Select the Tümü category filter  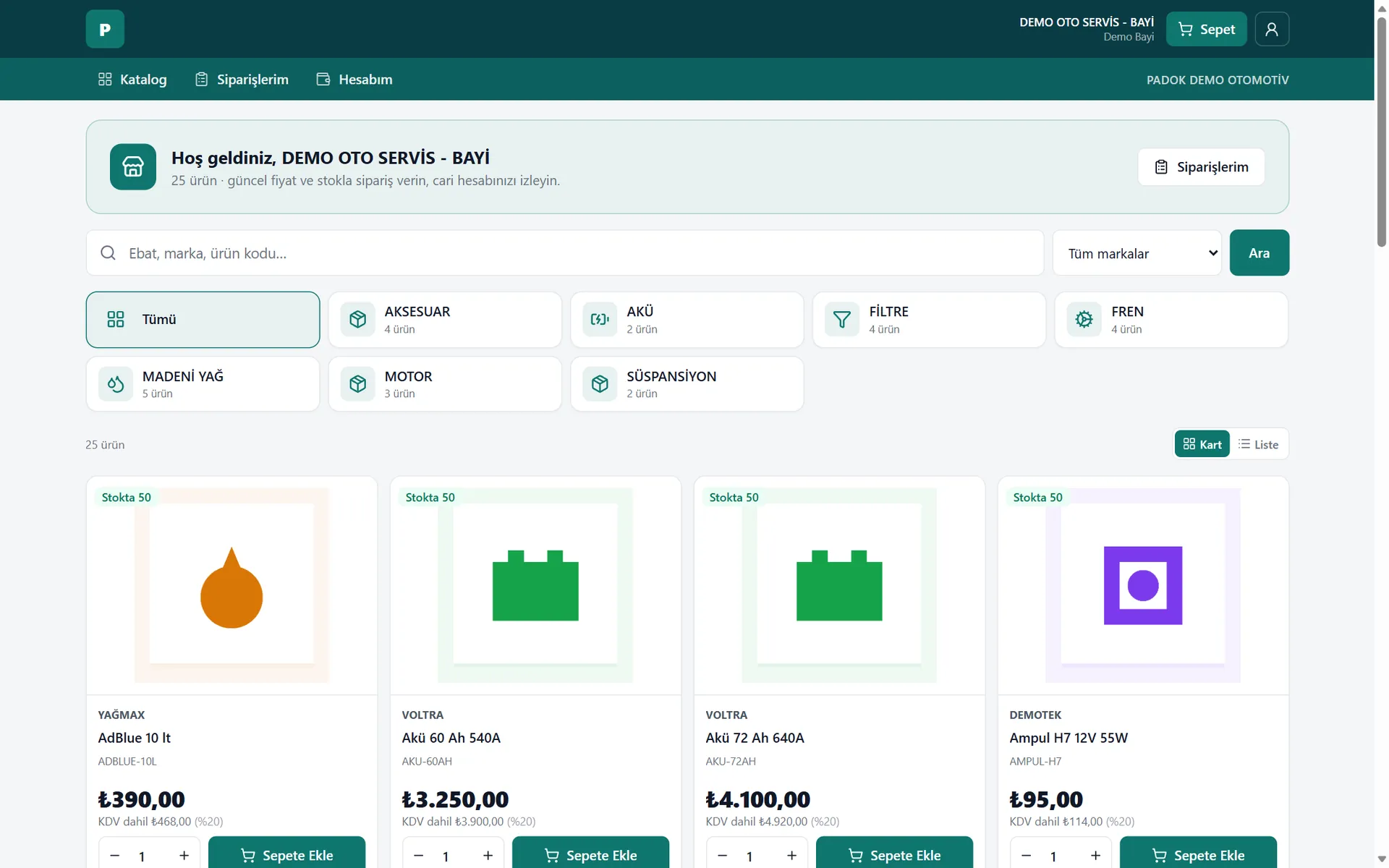point(203,319)
